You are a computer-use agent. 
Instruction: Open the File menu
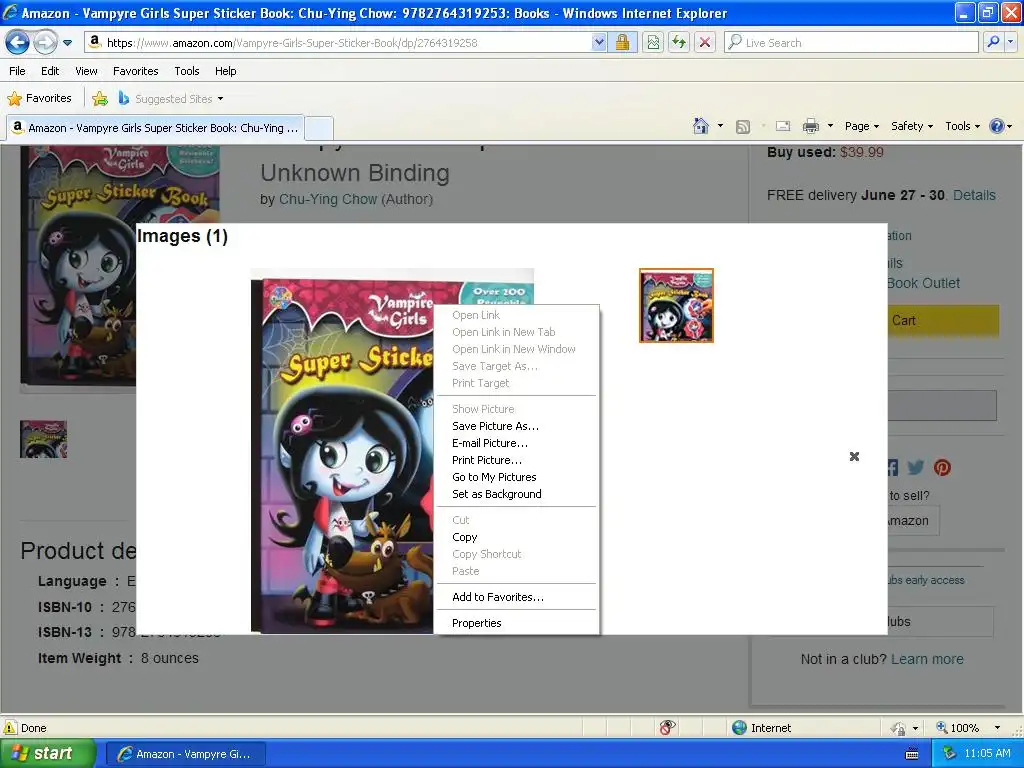18,71
